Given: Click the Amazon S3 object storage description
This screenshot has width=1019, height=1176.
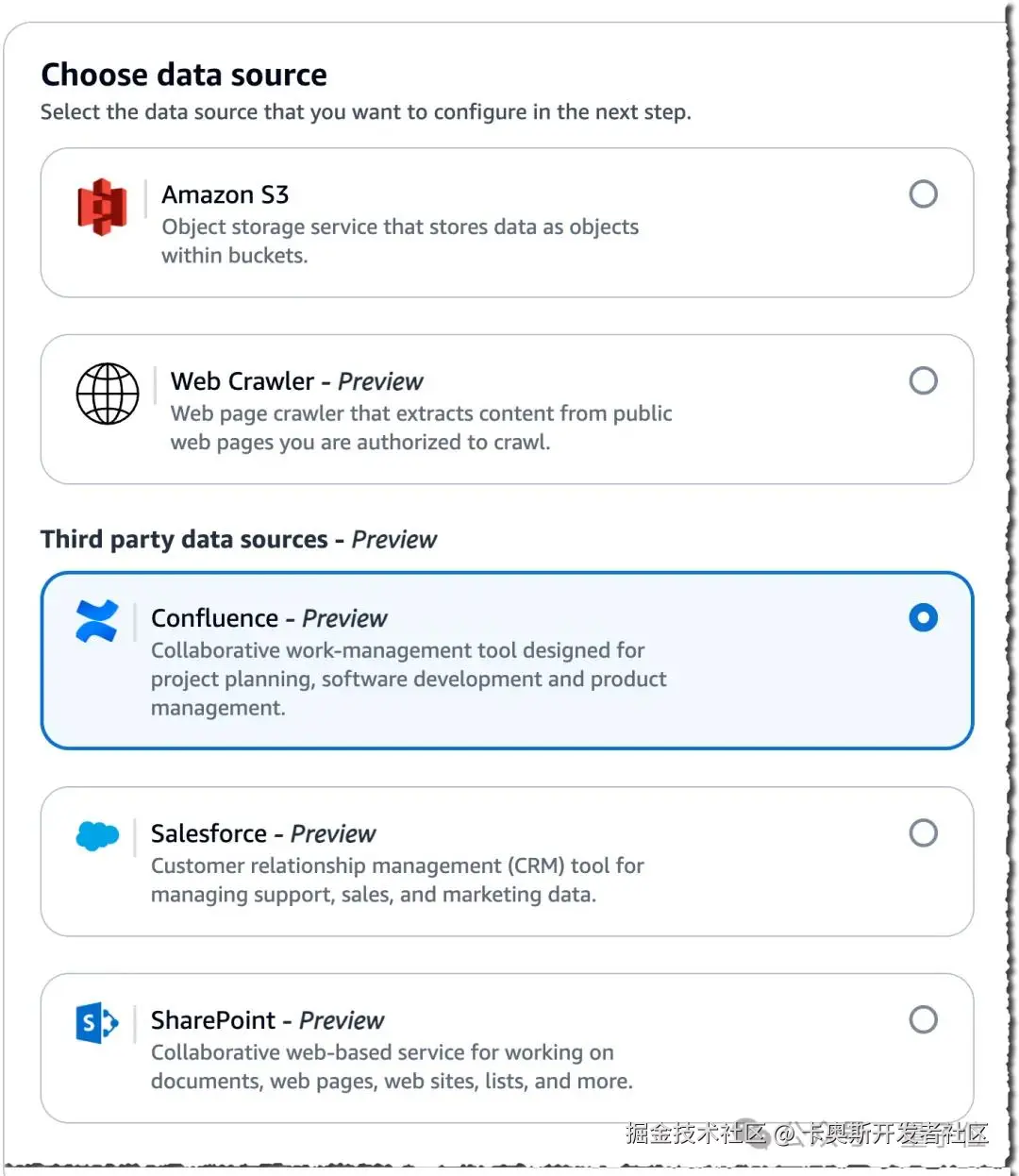Looking at the screenshot, I should tap(399, 241).
